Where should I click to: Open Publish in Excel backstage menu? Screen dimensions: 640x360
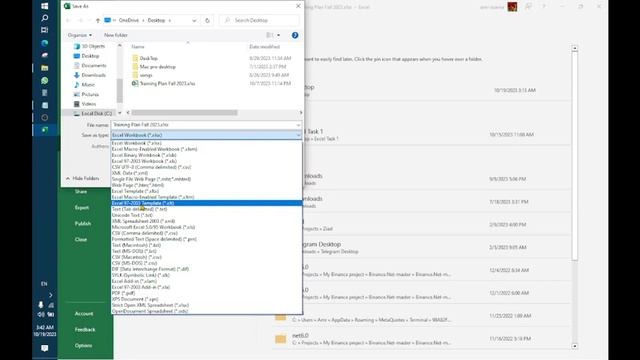pos(83,224)
